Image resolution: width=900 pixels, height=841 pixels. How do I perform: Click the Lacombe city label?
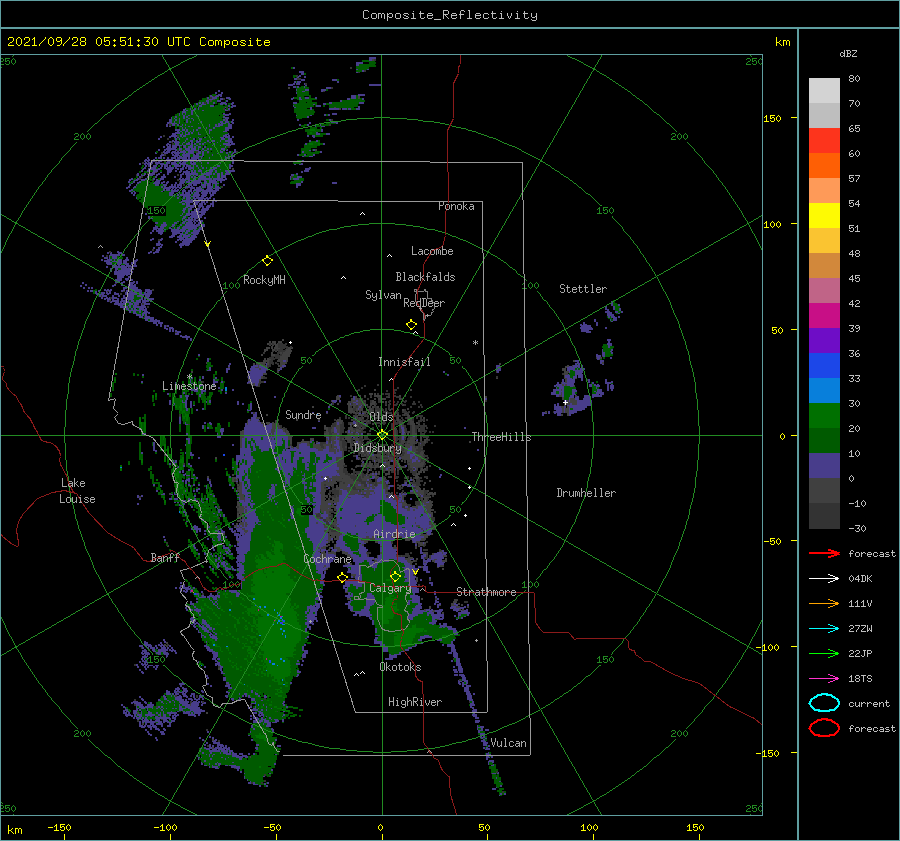coord(432,251)
